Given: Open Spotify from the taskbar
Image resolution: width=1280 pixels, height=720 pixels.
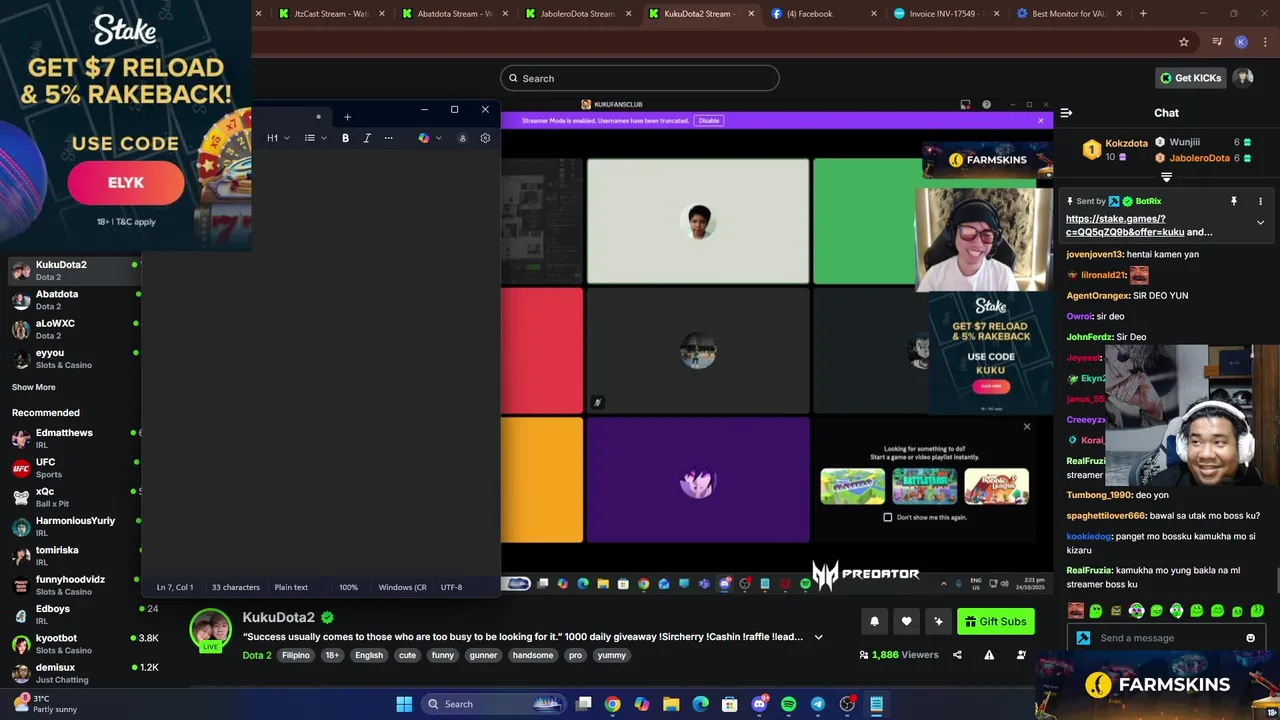Looking at the screenshot, I should [x=788, y=704].
